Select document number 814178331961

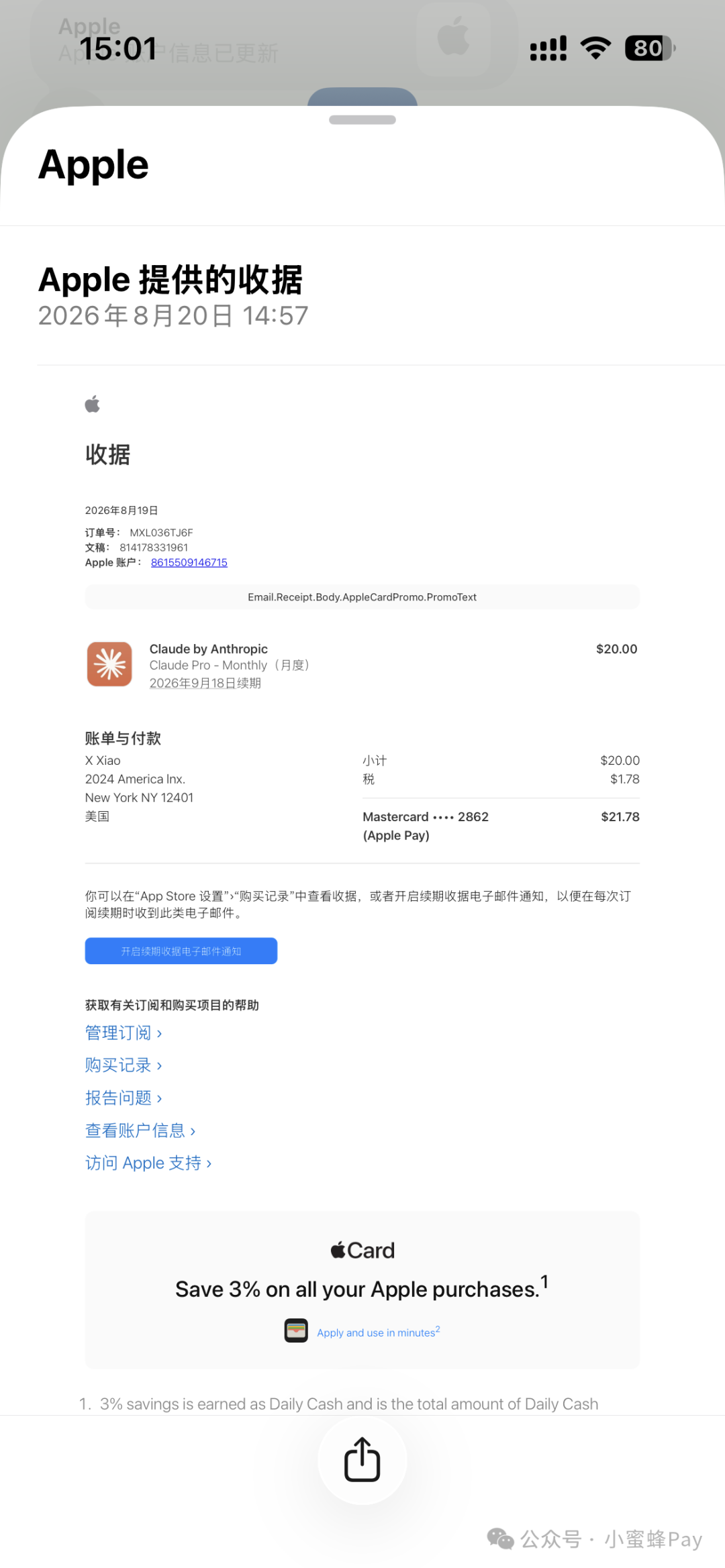[154, 547]
